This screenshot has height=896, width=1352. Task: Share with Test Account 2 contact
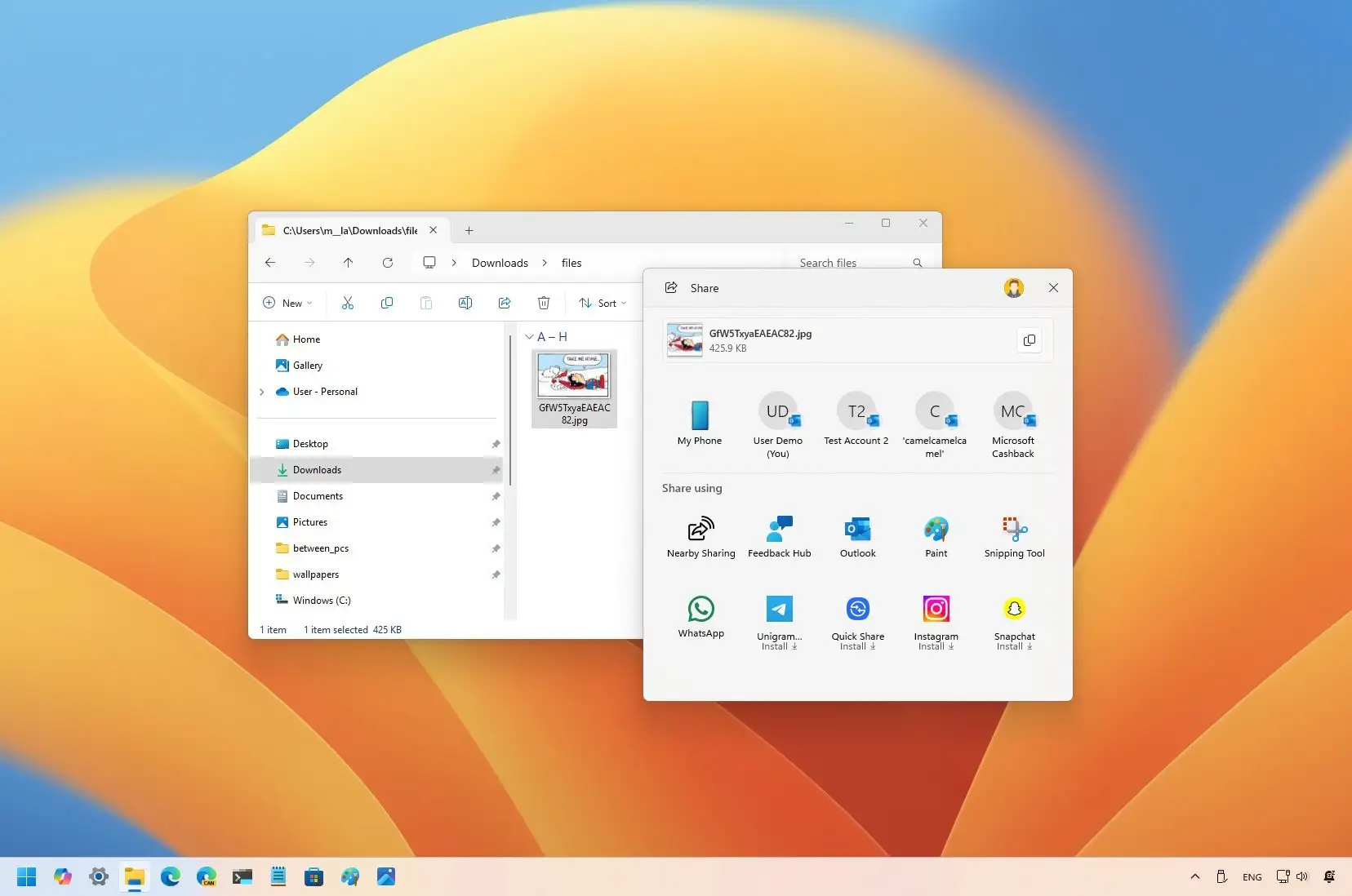[x=856, y=419]
